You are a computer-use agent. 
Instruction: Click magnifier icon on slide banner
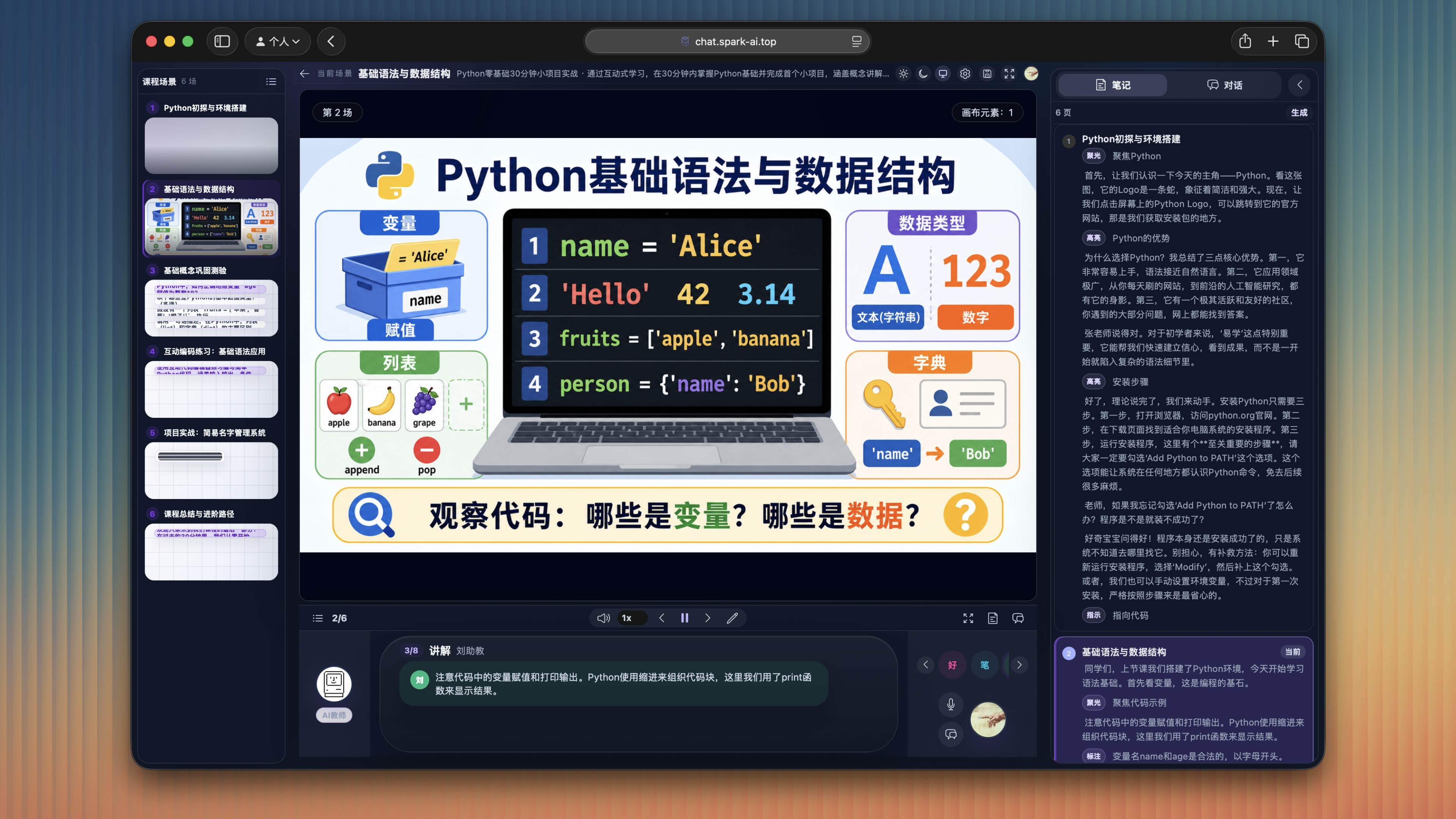pyautogui.click(x=371, y=515)
